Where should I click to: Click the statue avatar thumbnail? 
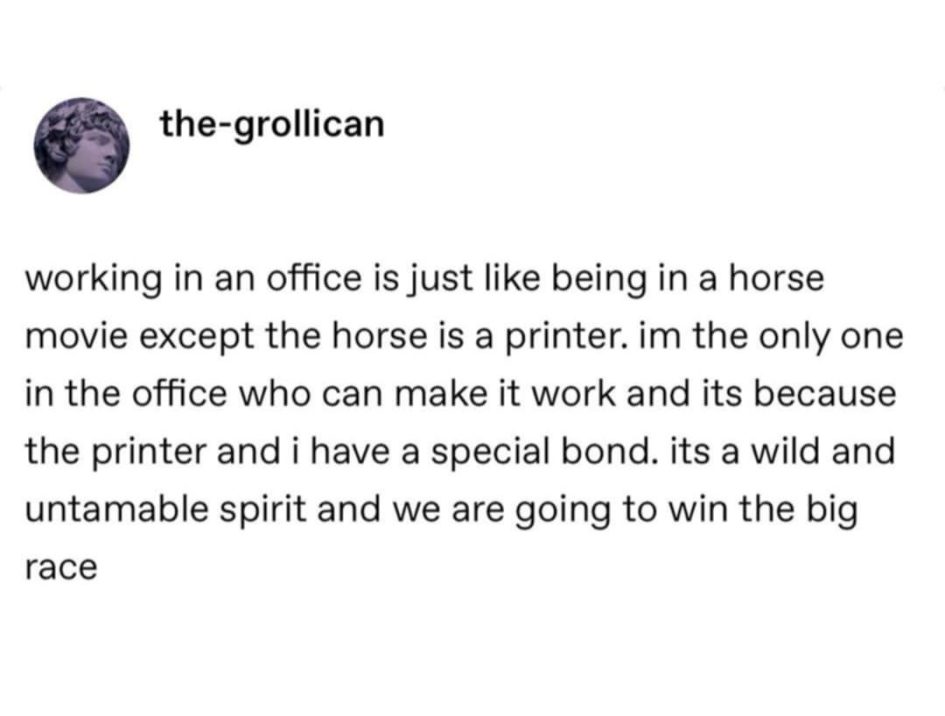(81, 145)
